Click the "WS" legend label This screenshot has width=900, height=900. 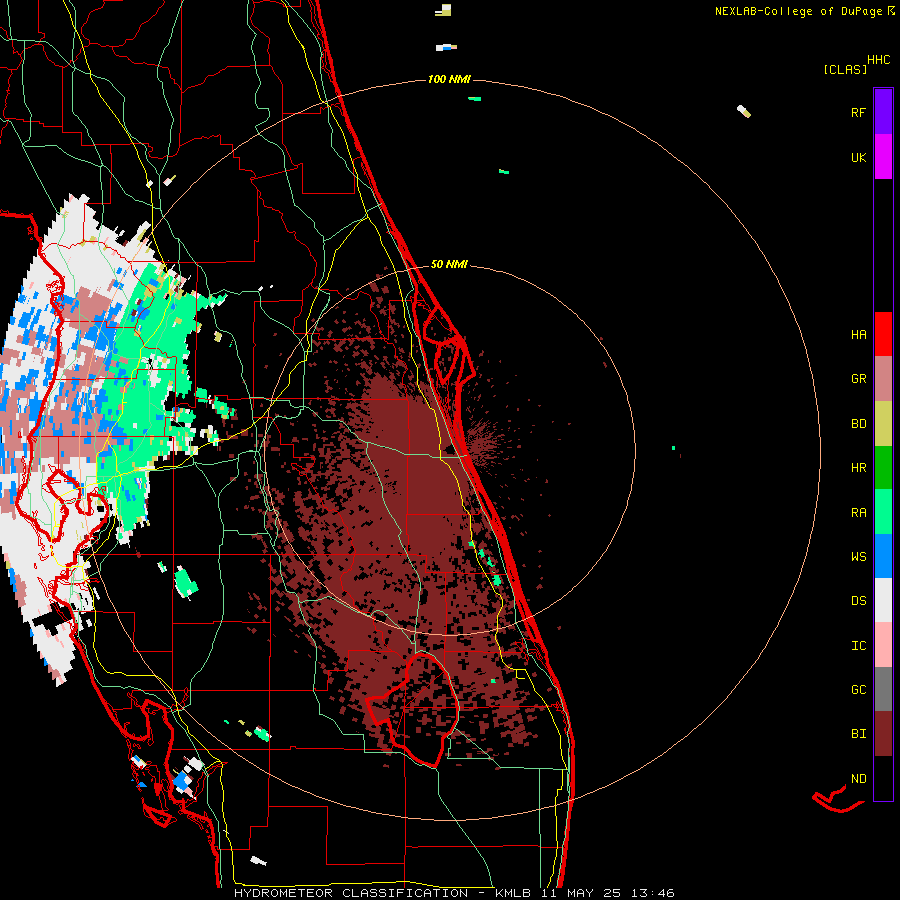pos(858,557)
